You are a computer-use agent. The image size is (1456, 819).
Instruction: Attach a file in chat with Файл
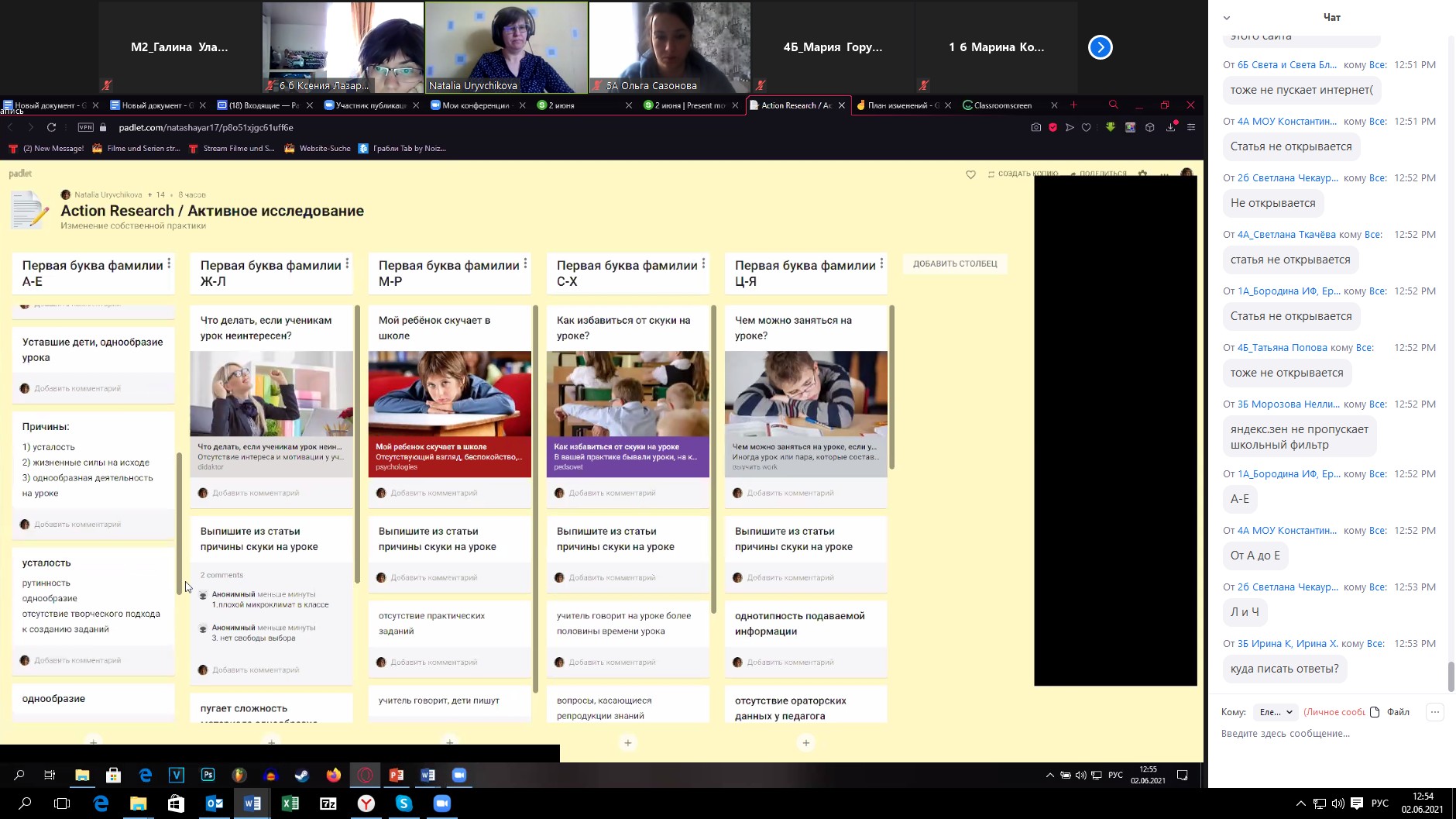coord(1390,712)
